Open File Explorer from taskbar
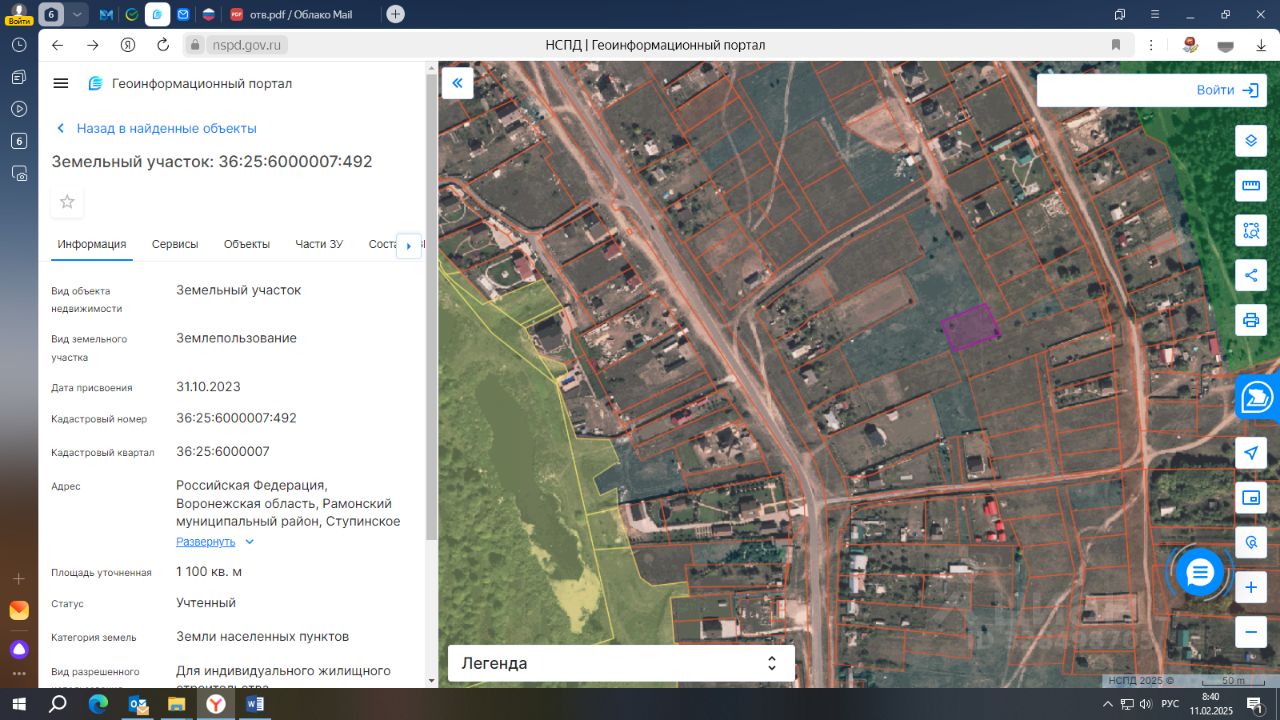The height and width of the screenshot is (720, 1280). pyautogui.click(x=176, y=704)
